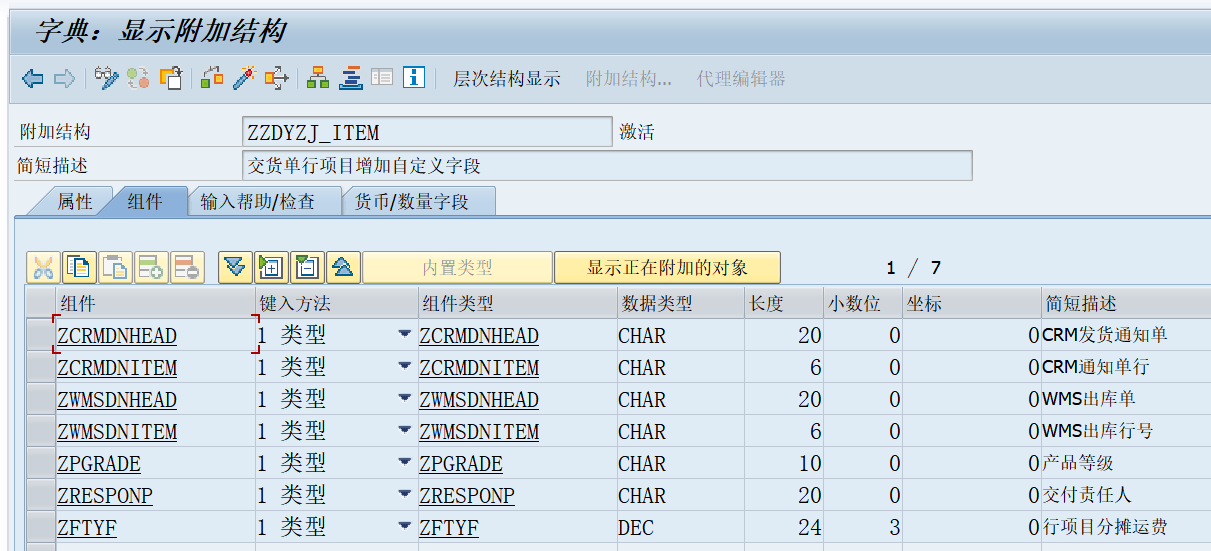Click the active/inactive switch icon
Image resolution: width=1211 pixels, height=551 pixels.
(x=138, y=78)
